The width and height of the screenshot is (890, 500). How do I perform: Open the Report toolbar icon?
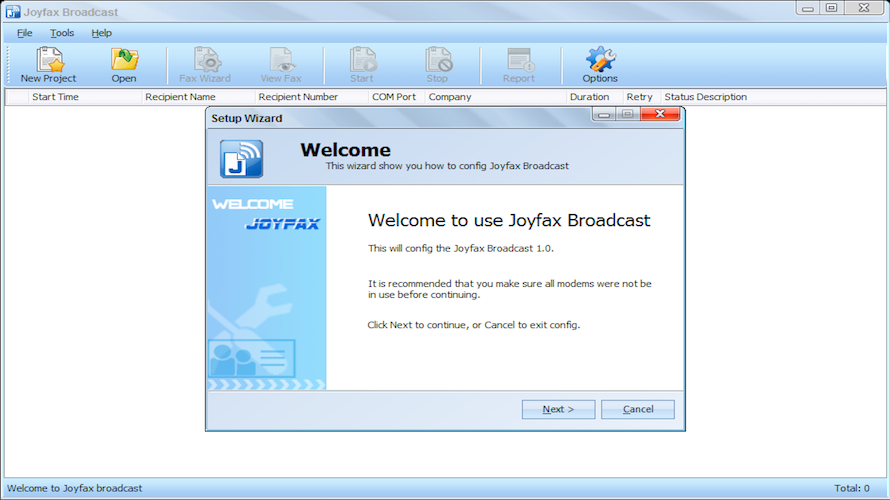519,65
